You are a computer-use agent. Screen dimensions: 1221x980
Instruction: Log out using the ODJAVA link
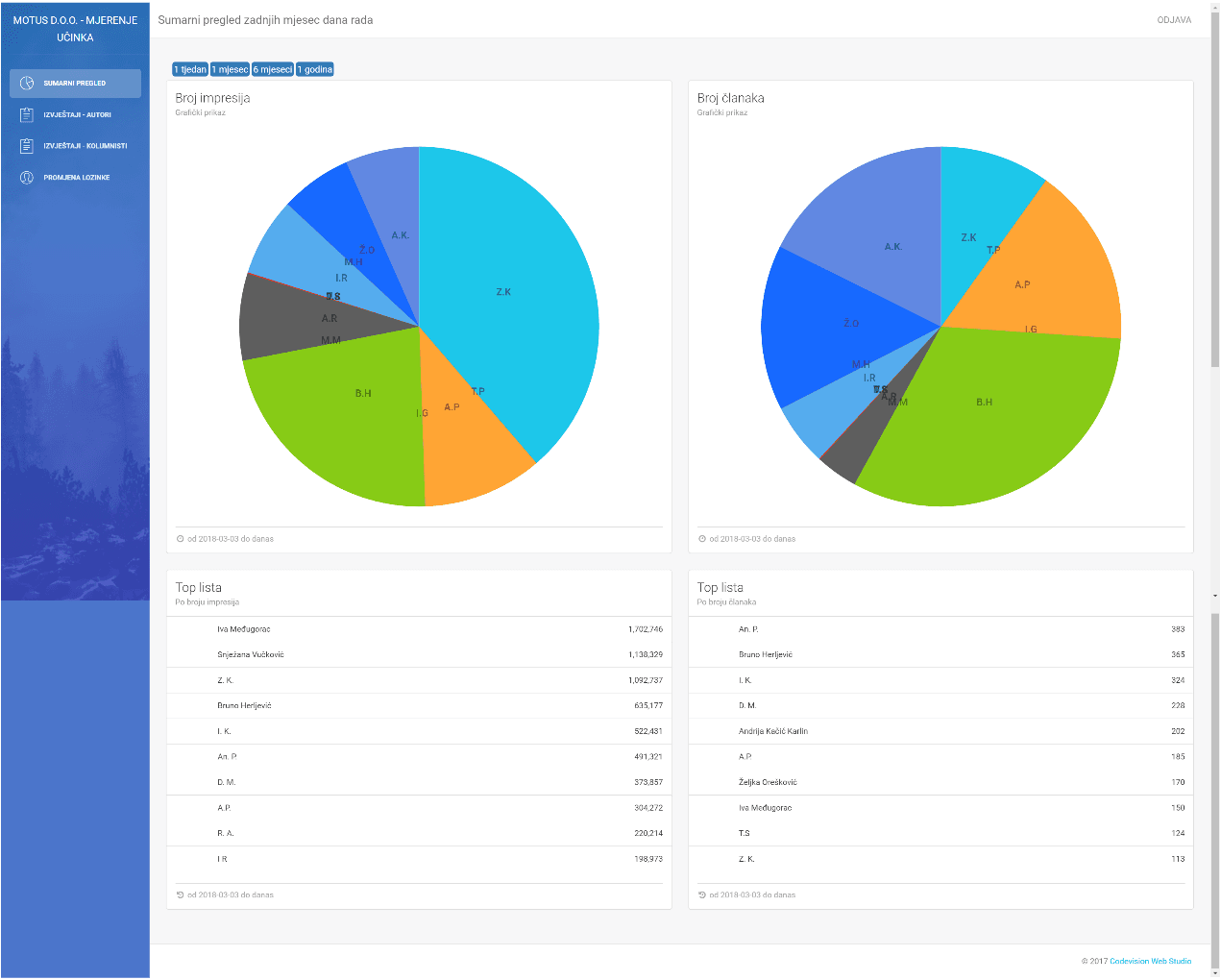1174,20
